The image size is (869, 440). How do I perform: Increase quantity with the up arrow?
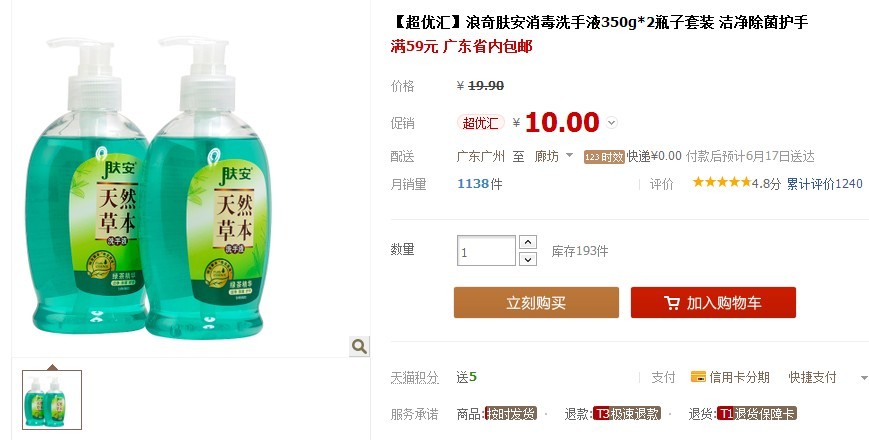click(528, 242)
